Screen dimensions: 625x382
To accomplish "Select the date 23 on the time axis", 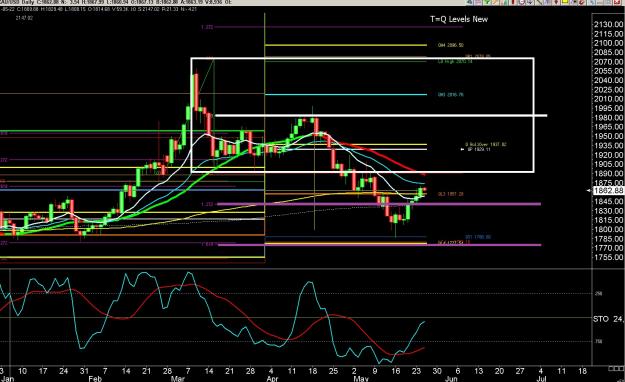I will [416, 371].
